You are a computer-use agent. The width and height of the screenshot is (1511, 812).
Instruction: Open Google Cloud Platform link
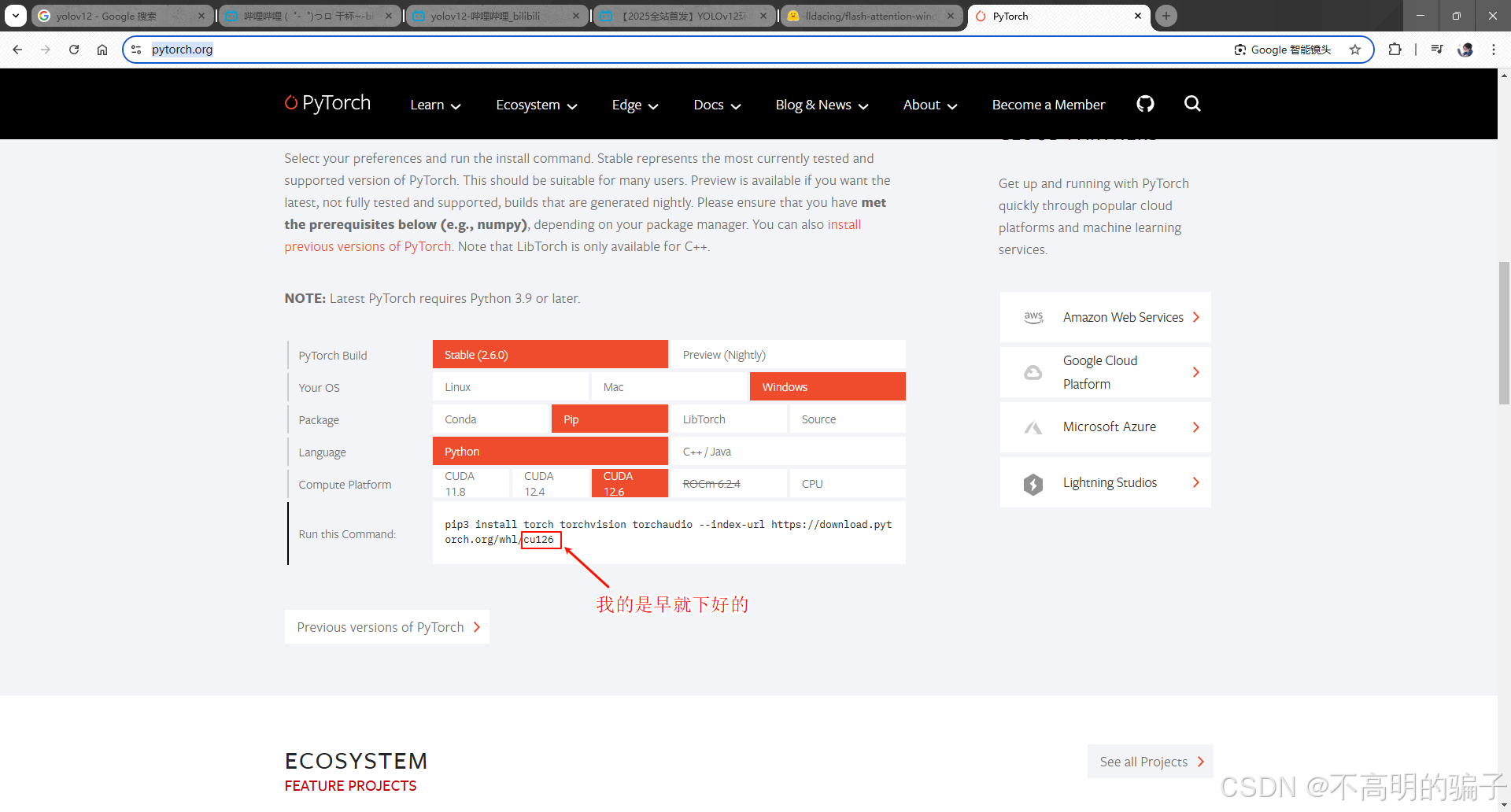pyautogui.click(x=1105, y=372)
